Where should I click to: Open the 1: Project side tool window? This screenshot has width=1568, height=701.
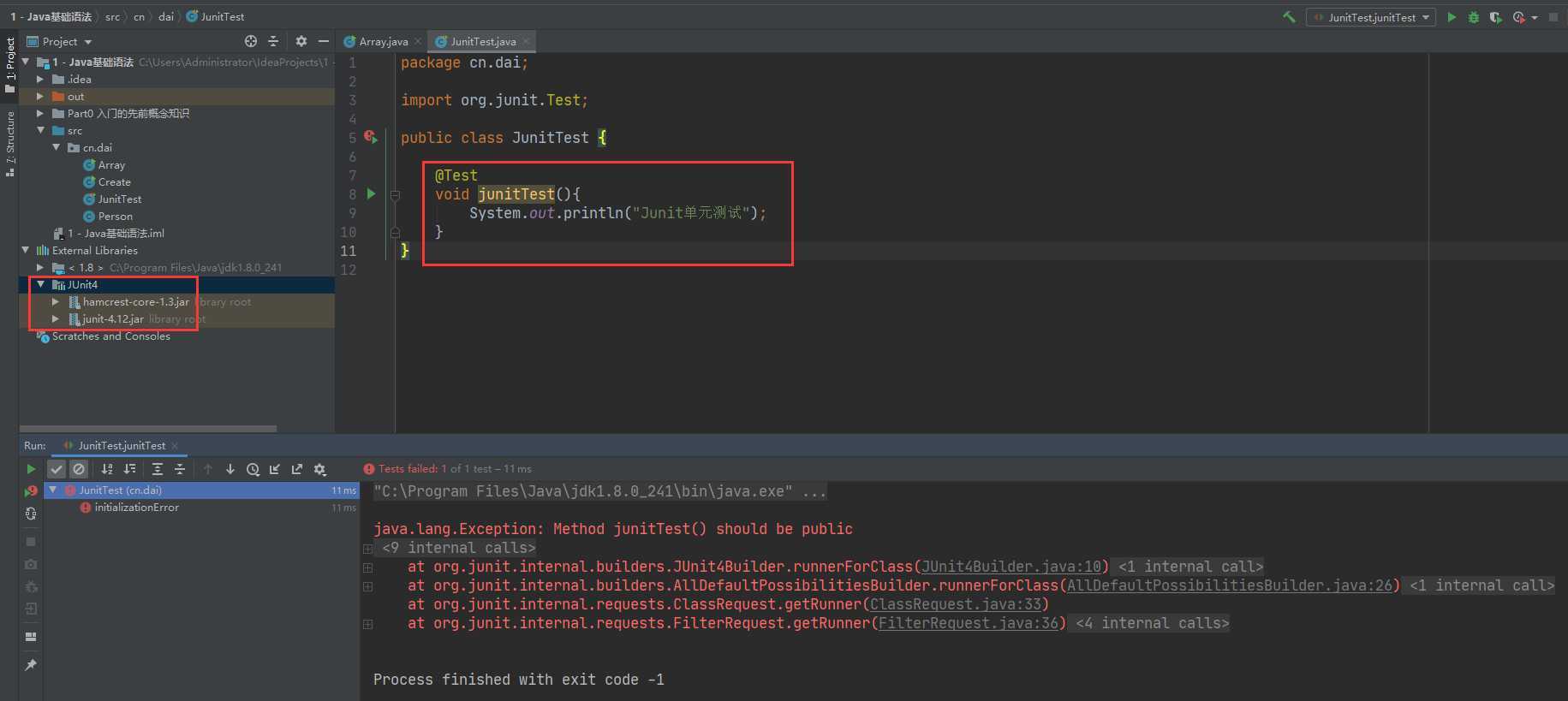click(9, 64)
